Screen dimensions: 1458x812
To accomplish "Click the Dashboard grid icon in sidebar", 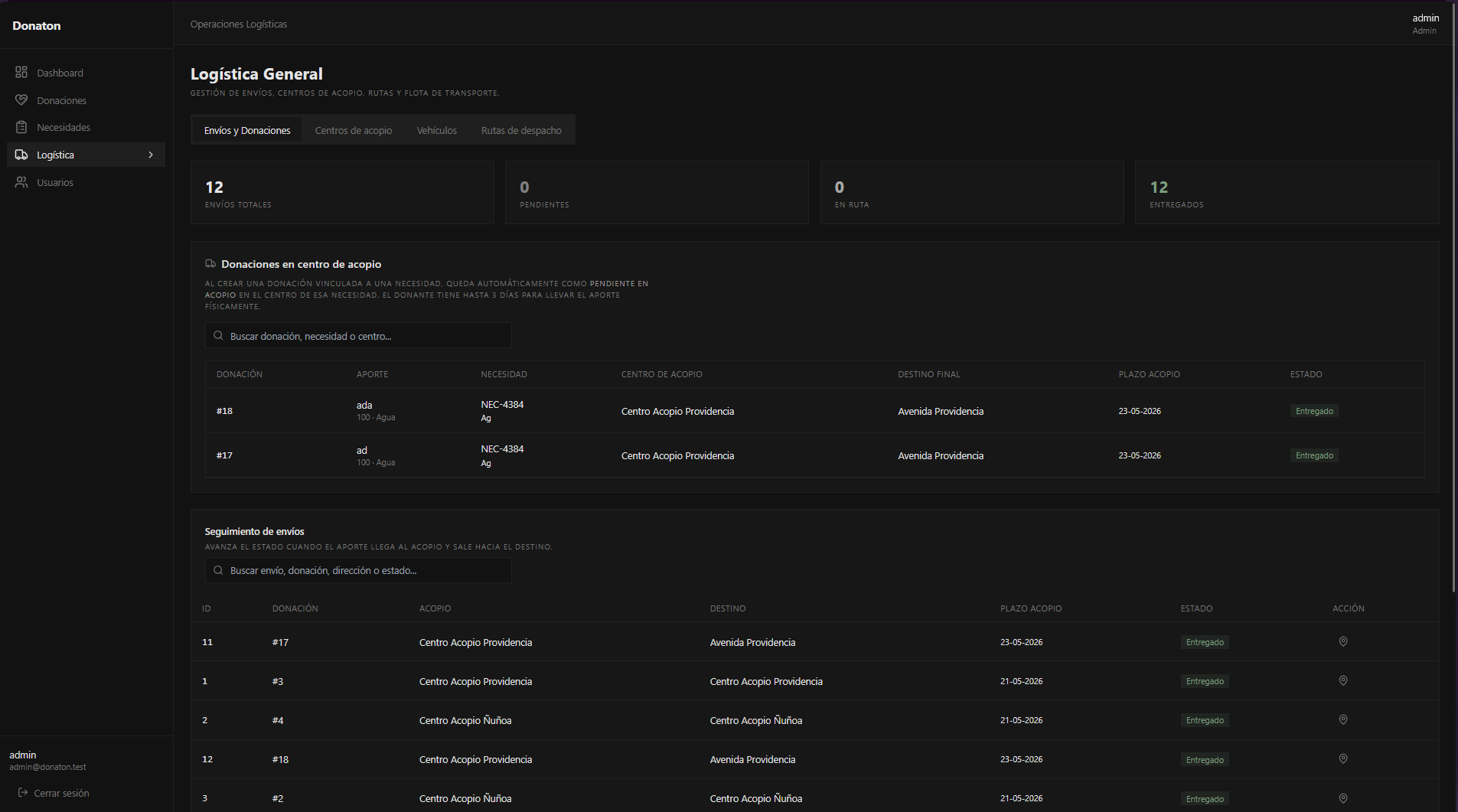I will coord(21,73).
